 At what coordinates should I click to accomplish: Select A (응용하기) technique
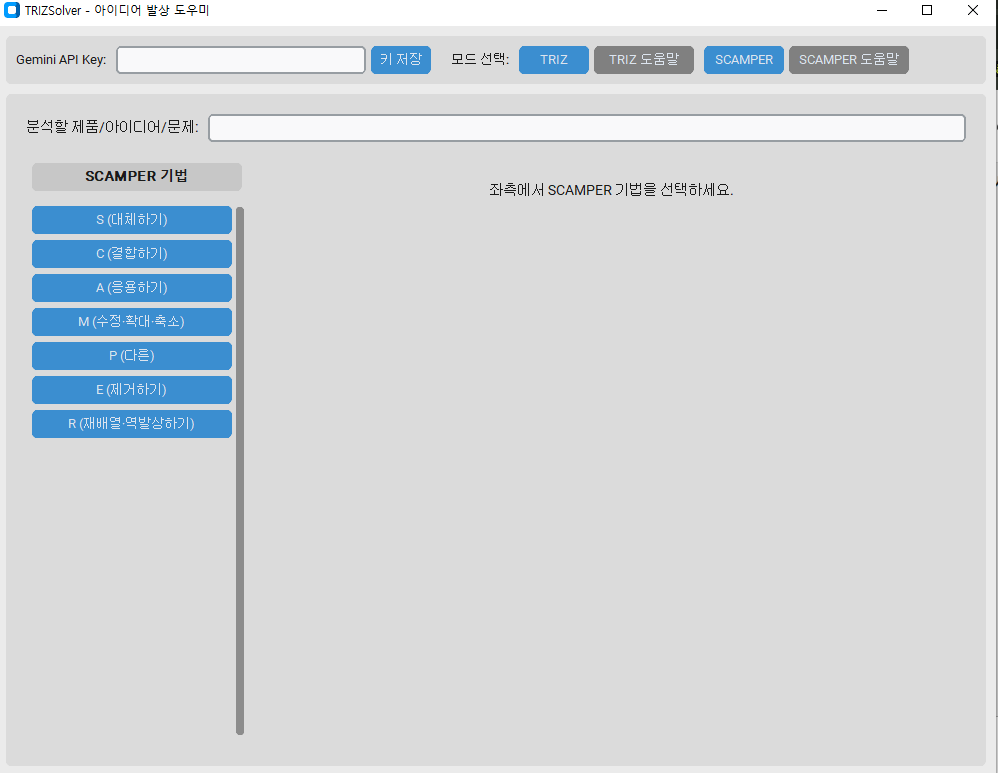132,288
